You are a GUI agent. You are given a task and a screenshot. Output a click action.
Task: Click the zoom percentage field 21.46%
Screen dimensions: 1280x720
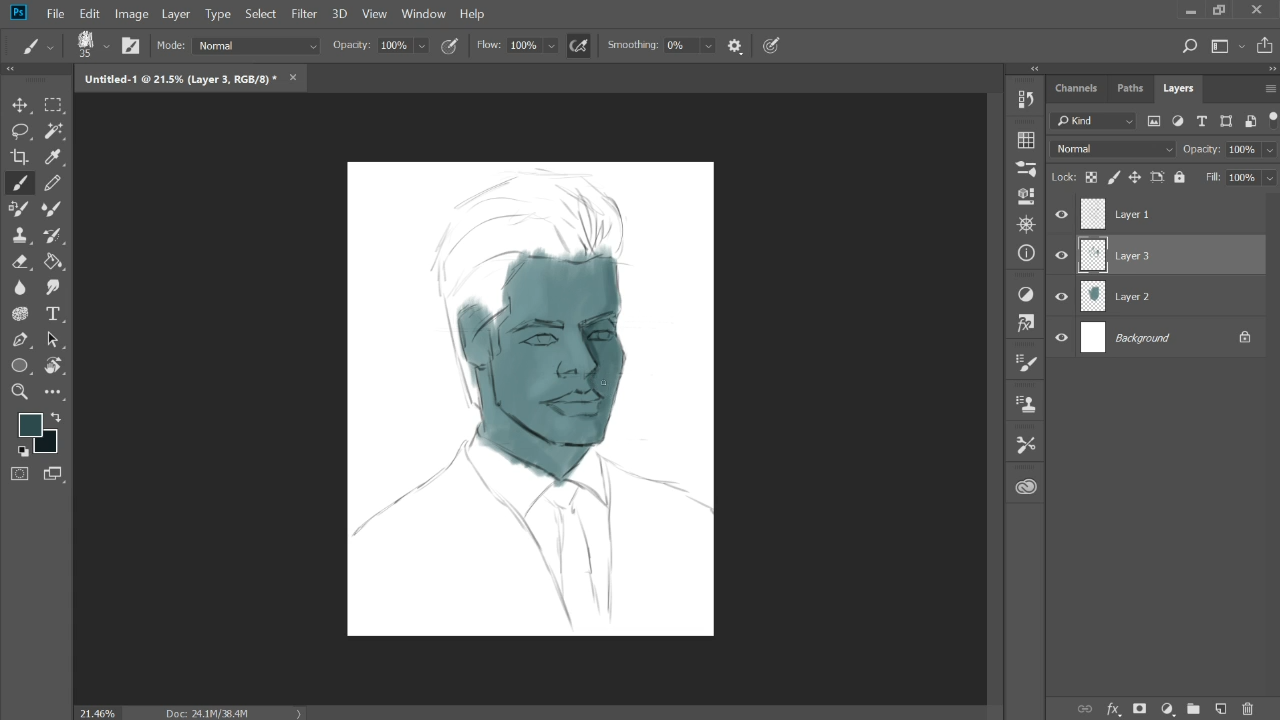(98, 713)
